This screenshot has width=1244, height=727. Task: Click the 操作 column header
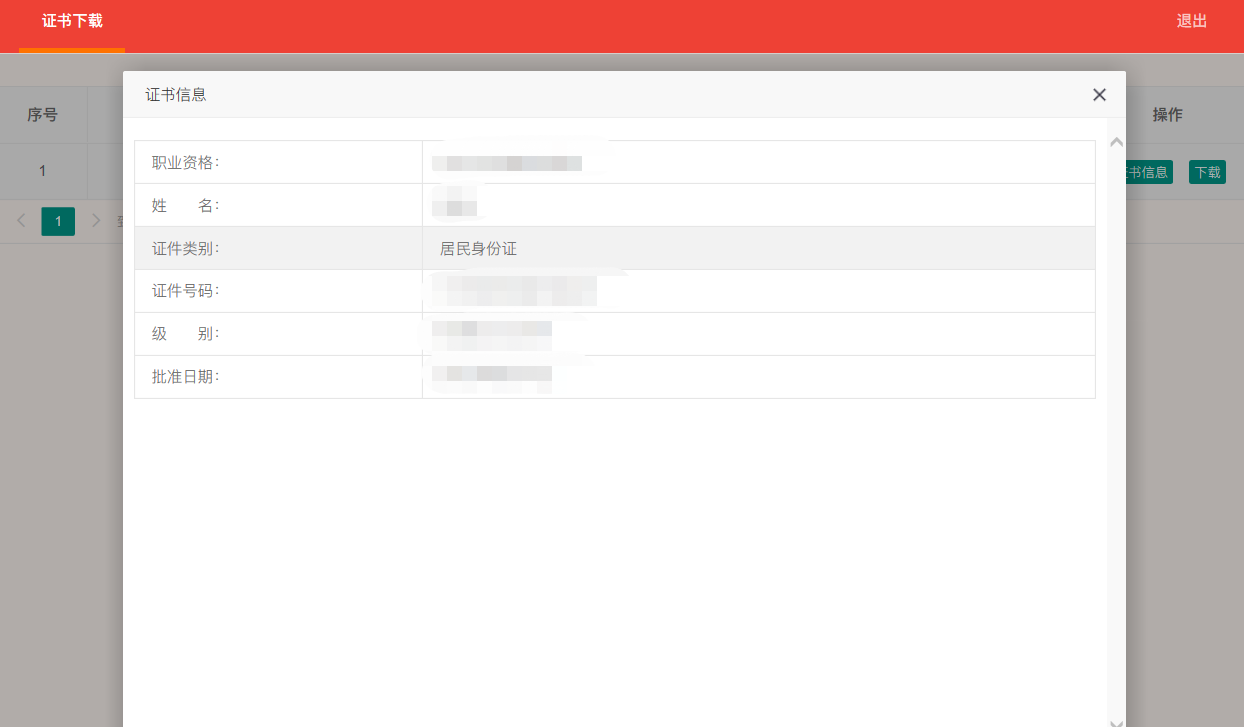coord(1167,115)
